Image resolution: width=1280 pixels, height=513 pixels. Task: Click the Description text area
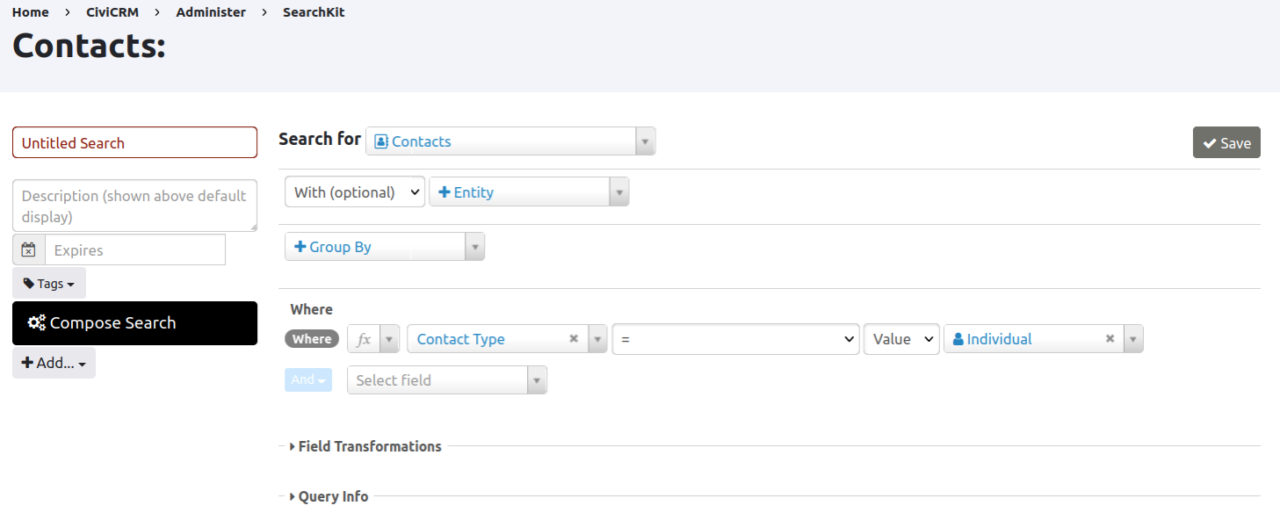pos(134,206)
